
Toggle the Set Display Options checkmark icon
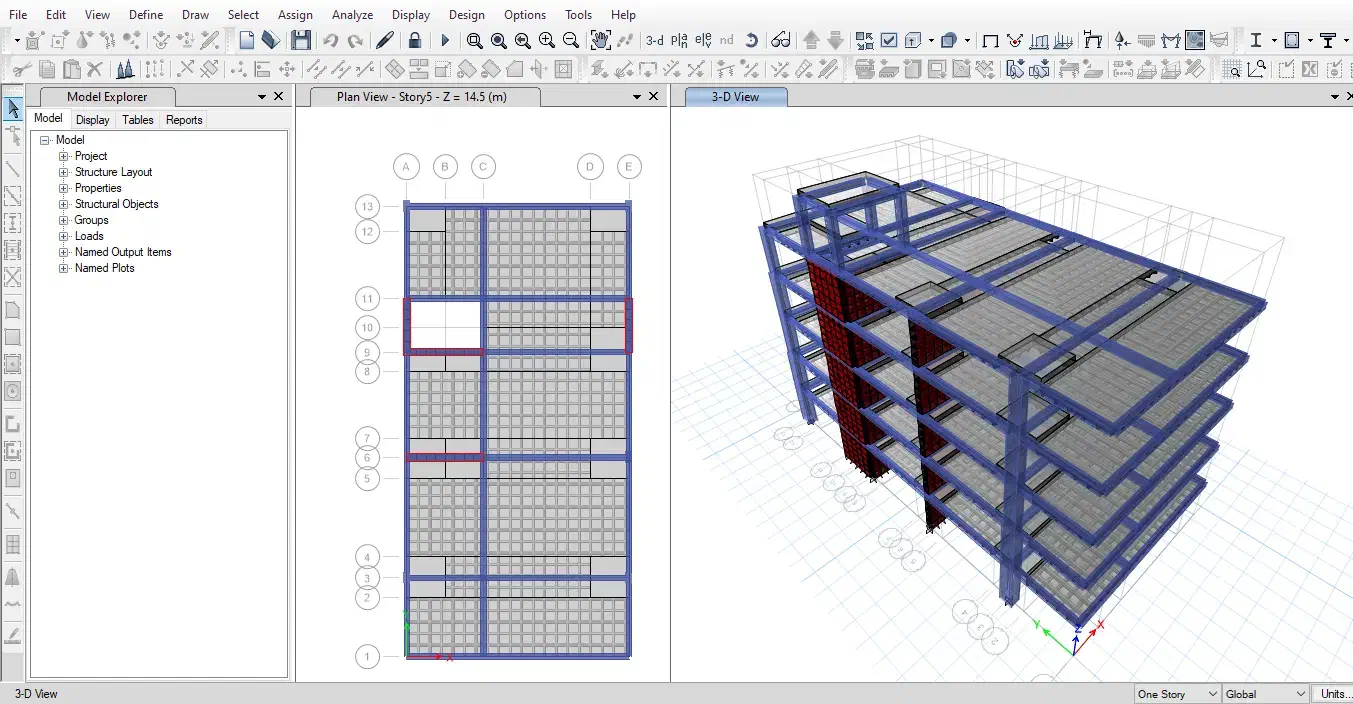889,41
